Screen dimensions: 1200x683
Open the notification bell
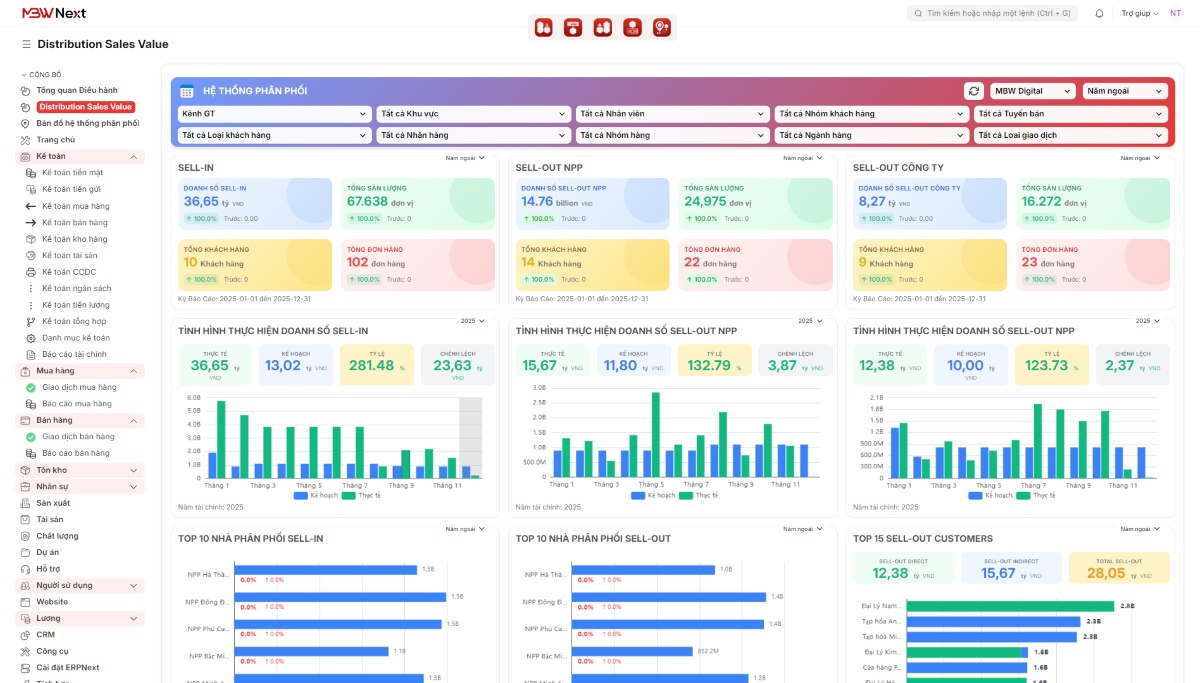[x=1096, y=13]
